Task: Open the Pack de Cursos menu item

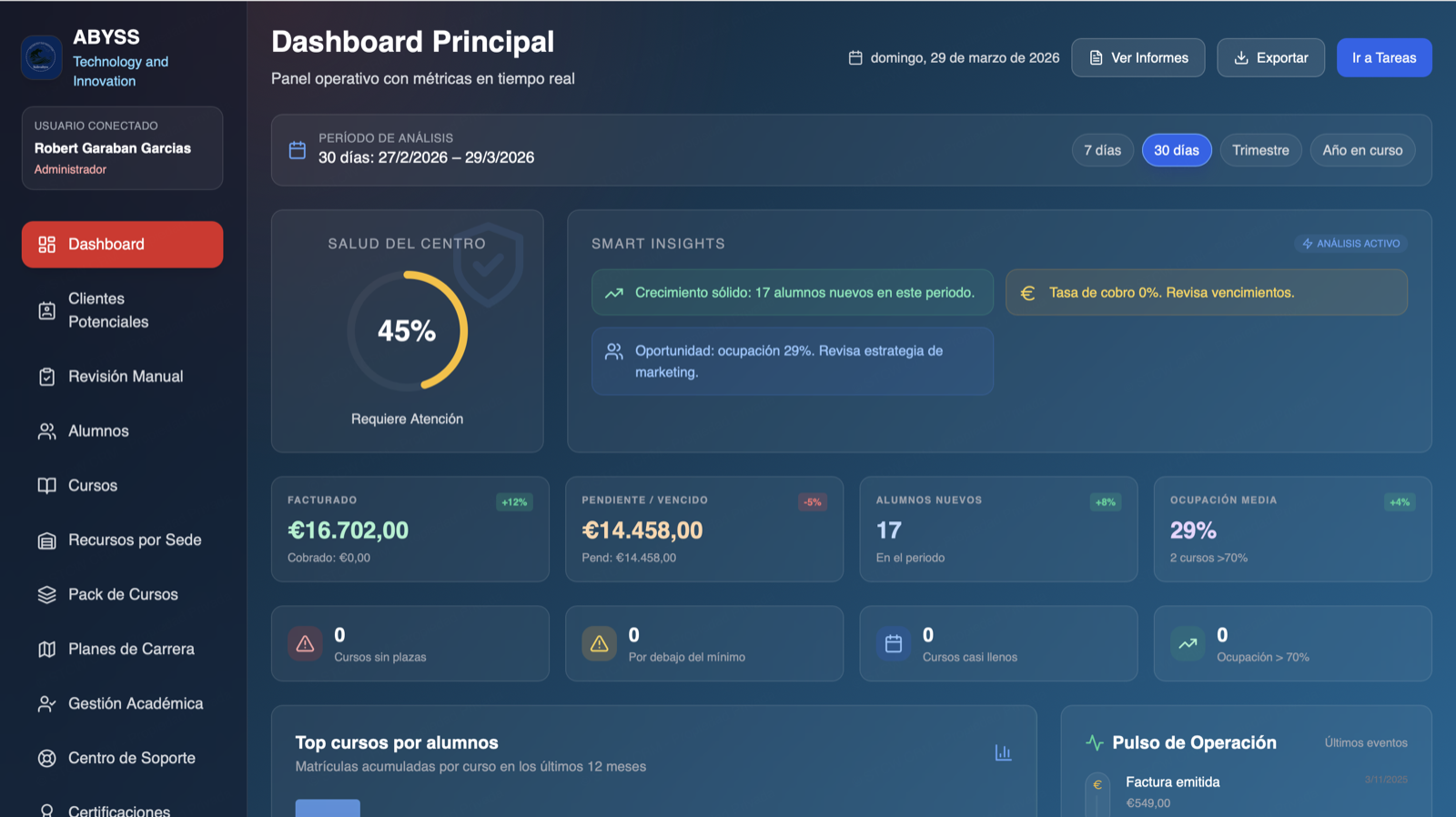Action: coord(122,595)
